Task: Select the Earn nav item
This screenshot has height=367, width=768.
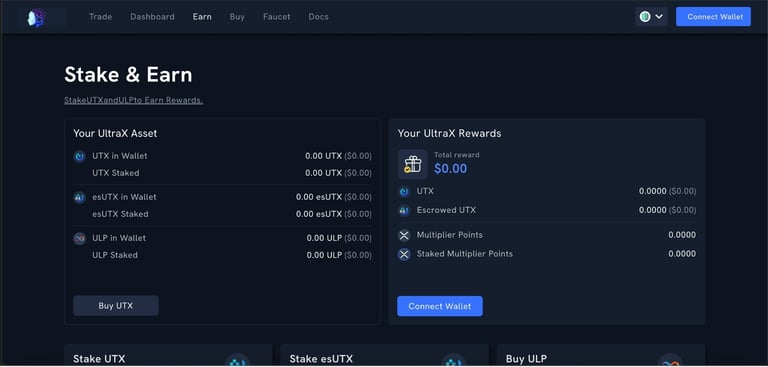Action: tap(202, 17)
